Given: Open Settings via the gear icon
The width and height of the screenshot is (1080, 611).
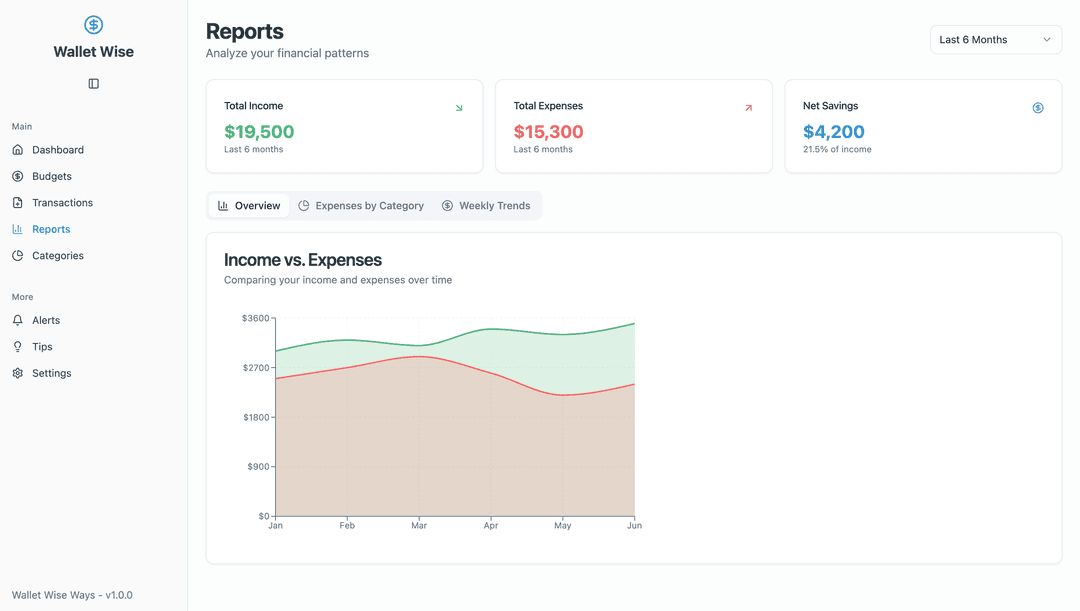Looking at the screenshot, I should click(17, 372).
